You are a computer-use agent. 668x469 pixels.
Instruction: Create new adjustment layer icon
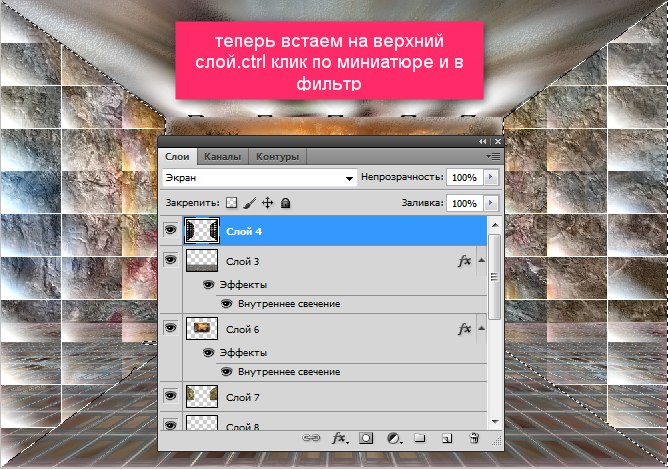394,438
